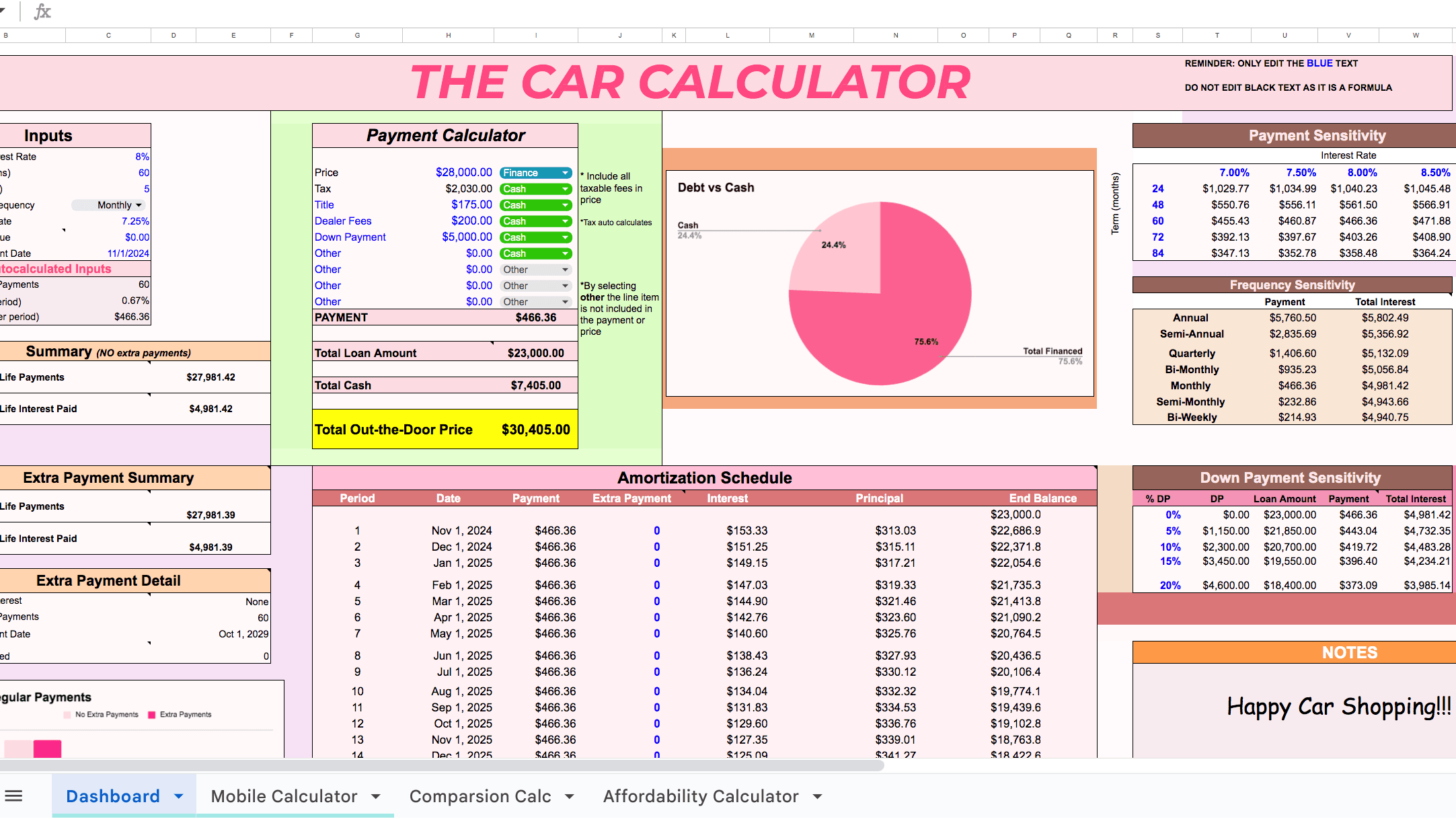The image size is (1456, 819).
Task: Open the Cash dropdown for Title row
Action: tap(536, 205)
